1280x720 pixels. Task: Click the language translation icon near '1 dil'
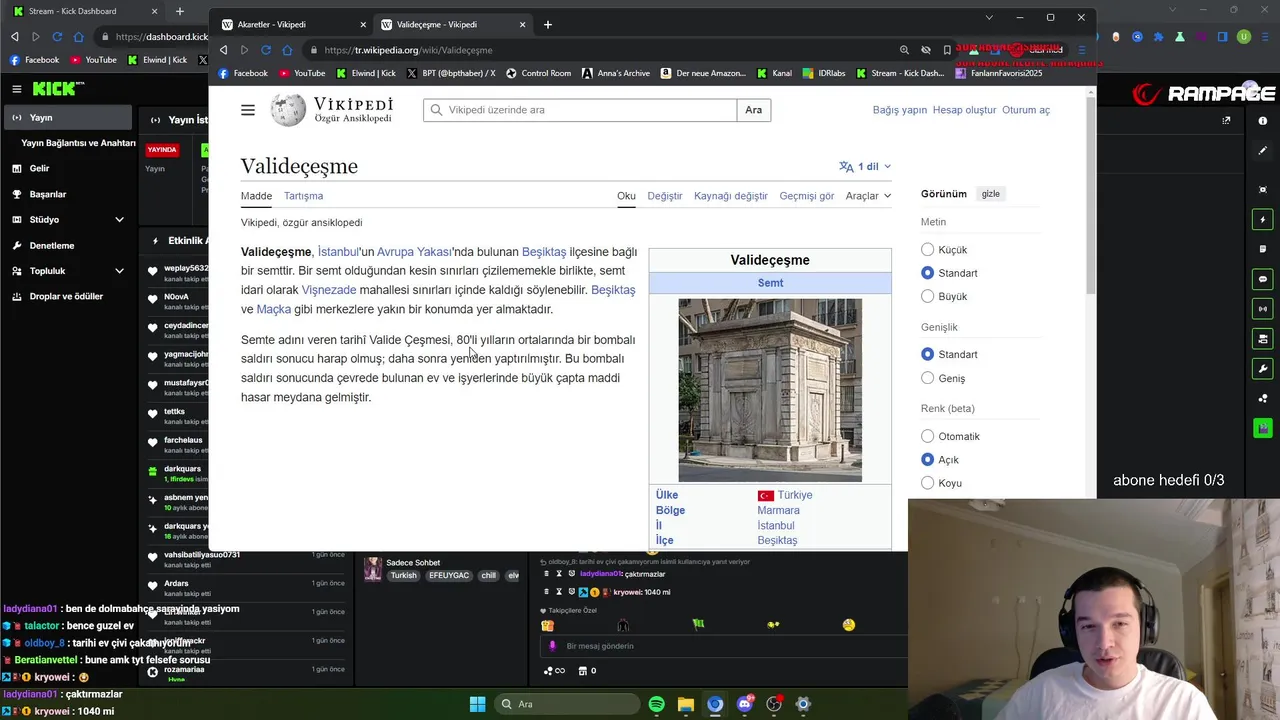(x=847, y=167)
